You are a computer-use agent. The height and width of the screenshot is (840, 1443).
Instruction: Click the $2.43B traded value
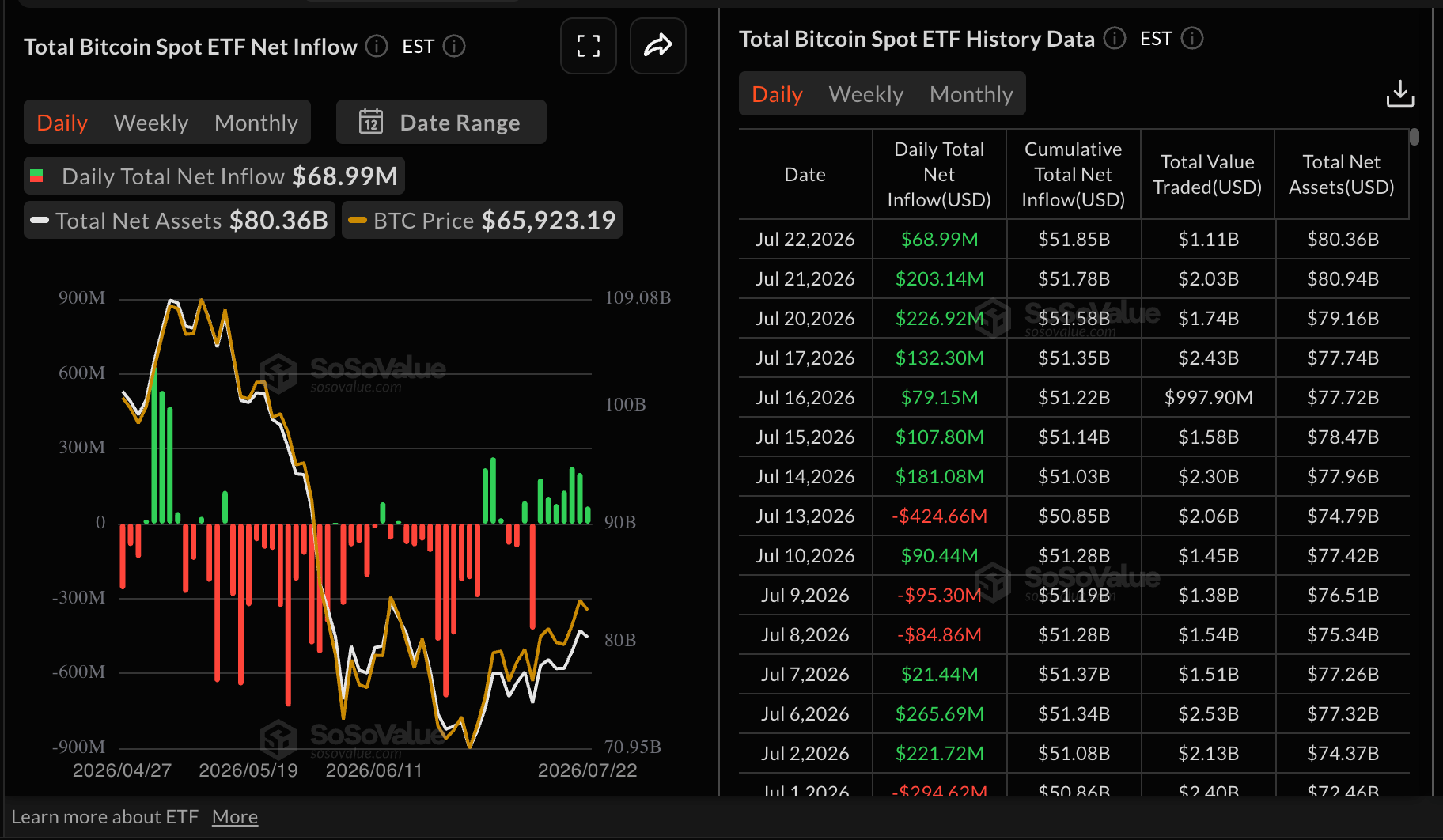pyautogui.click(x=1208, y=358)
